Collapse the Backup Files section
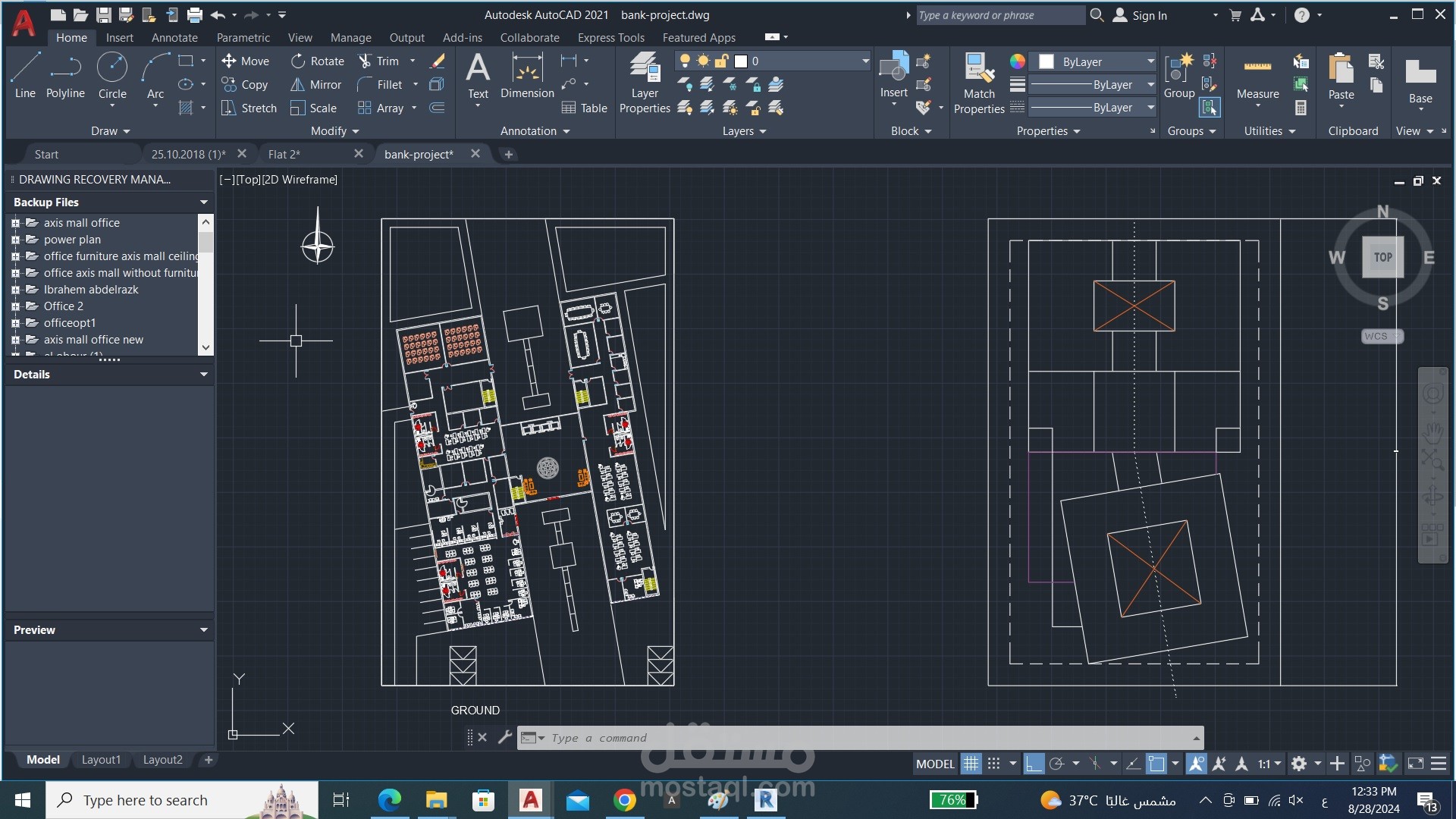 point(203,202)
